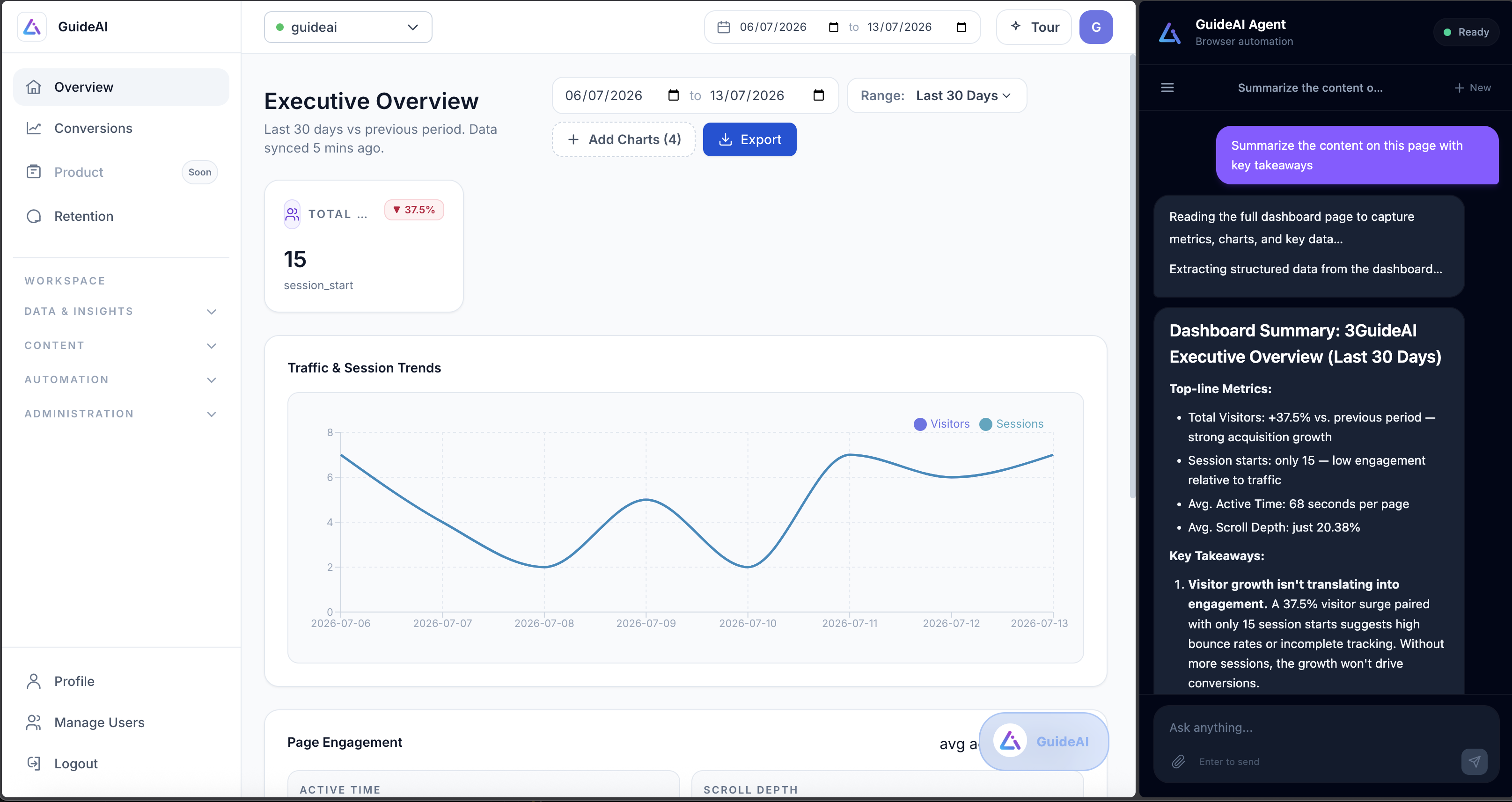Open Executive Overview end date picker icon
Viewport: 1512px width, 802px height.
pos(818,95)
